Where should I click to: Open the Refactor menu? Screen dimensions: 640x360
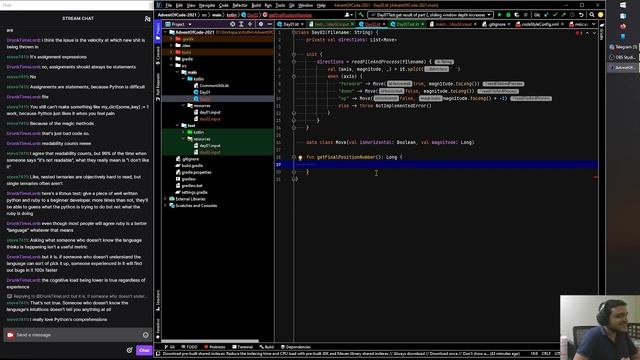[240, 5]
